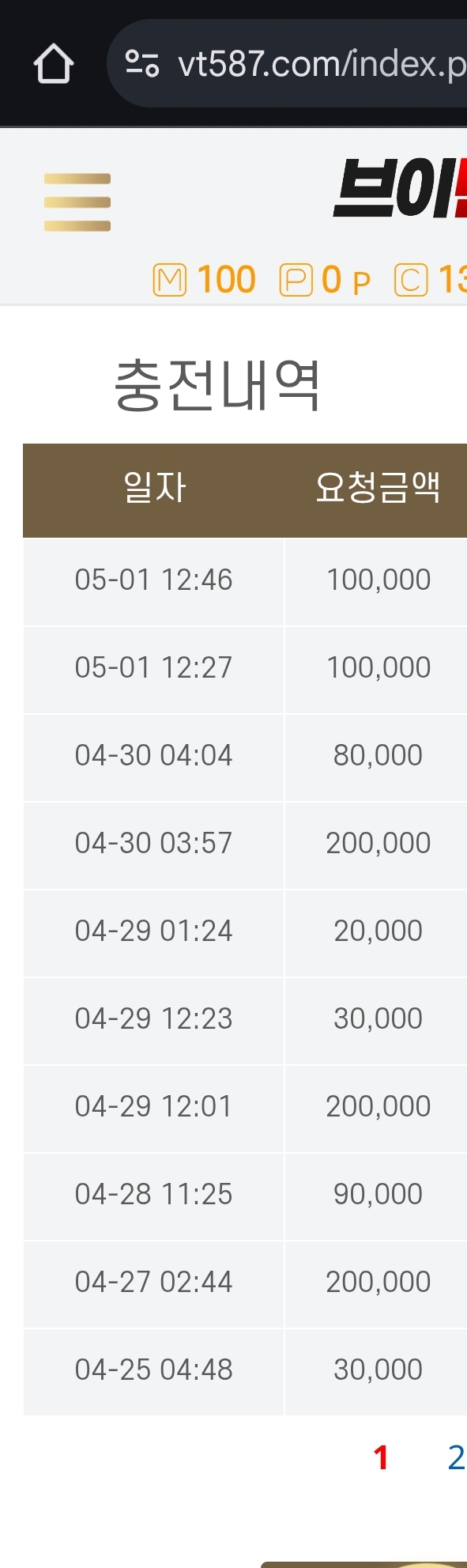Click the 일자 column header

tap(154, 487)
